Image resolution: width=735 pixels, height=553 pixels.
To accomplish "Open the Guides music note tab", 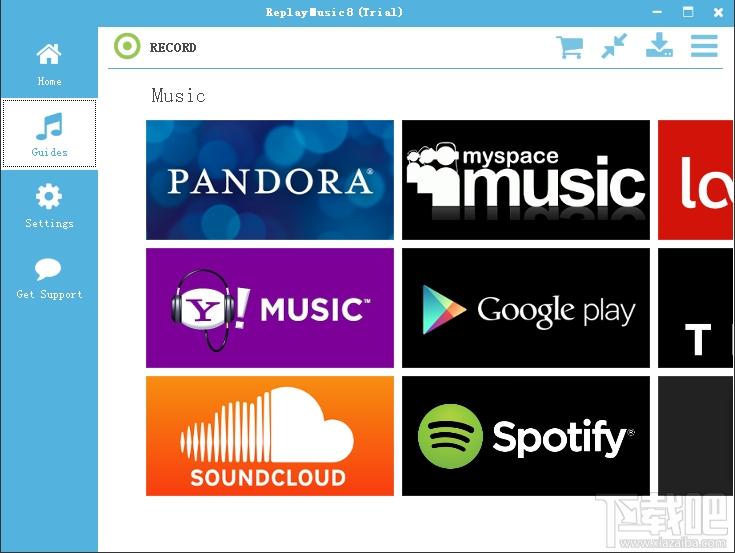I will [x=49, y=134].
